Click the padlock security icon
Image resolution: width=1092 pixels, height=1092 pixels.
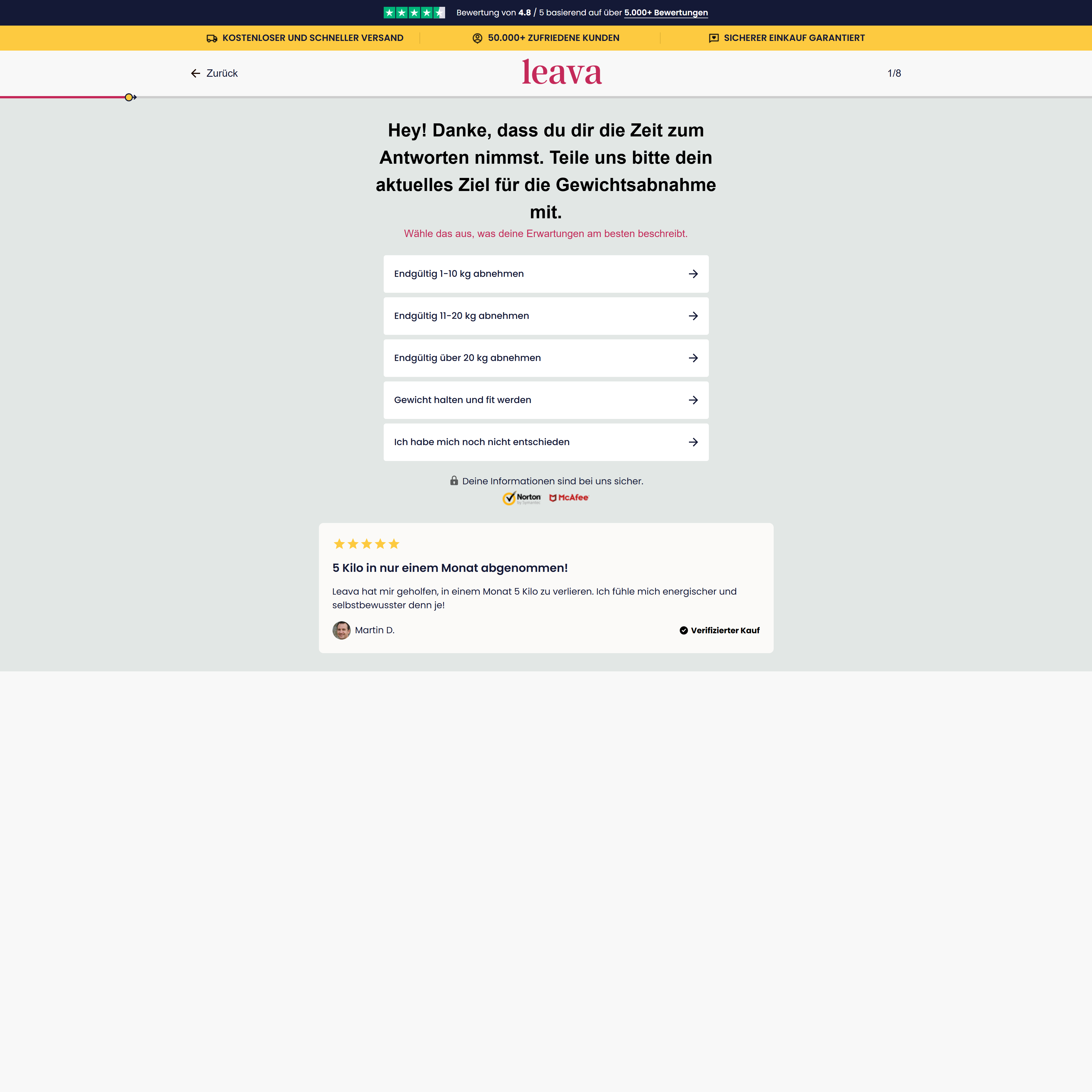(x=454, y=481)
